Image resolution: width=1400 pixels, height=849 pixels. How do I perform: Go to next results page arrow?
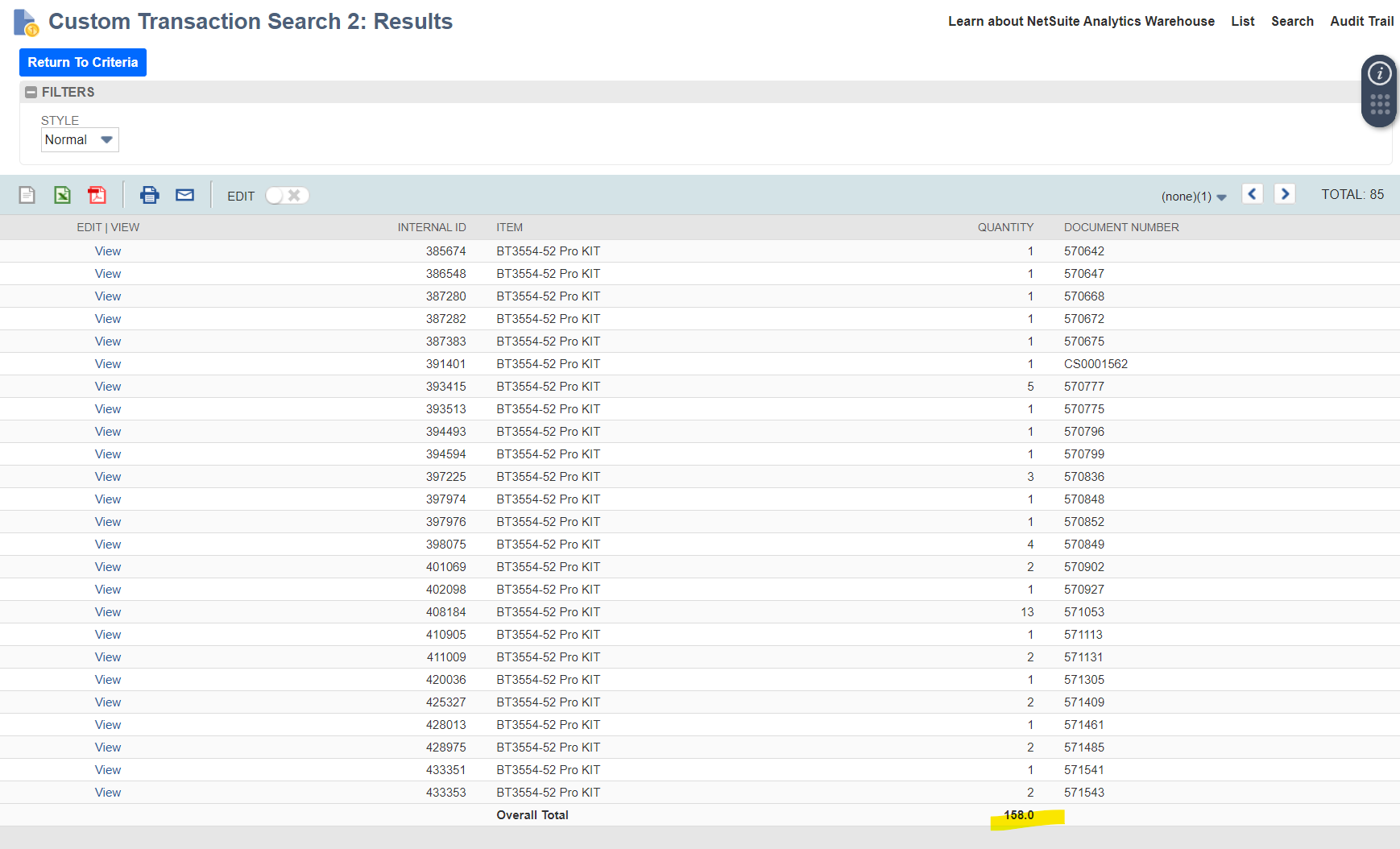(1285, 194)
